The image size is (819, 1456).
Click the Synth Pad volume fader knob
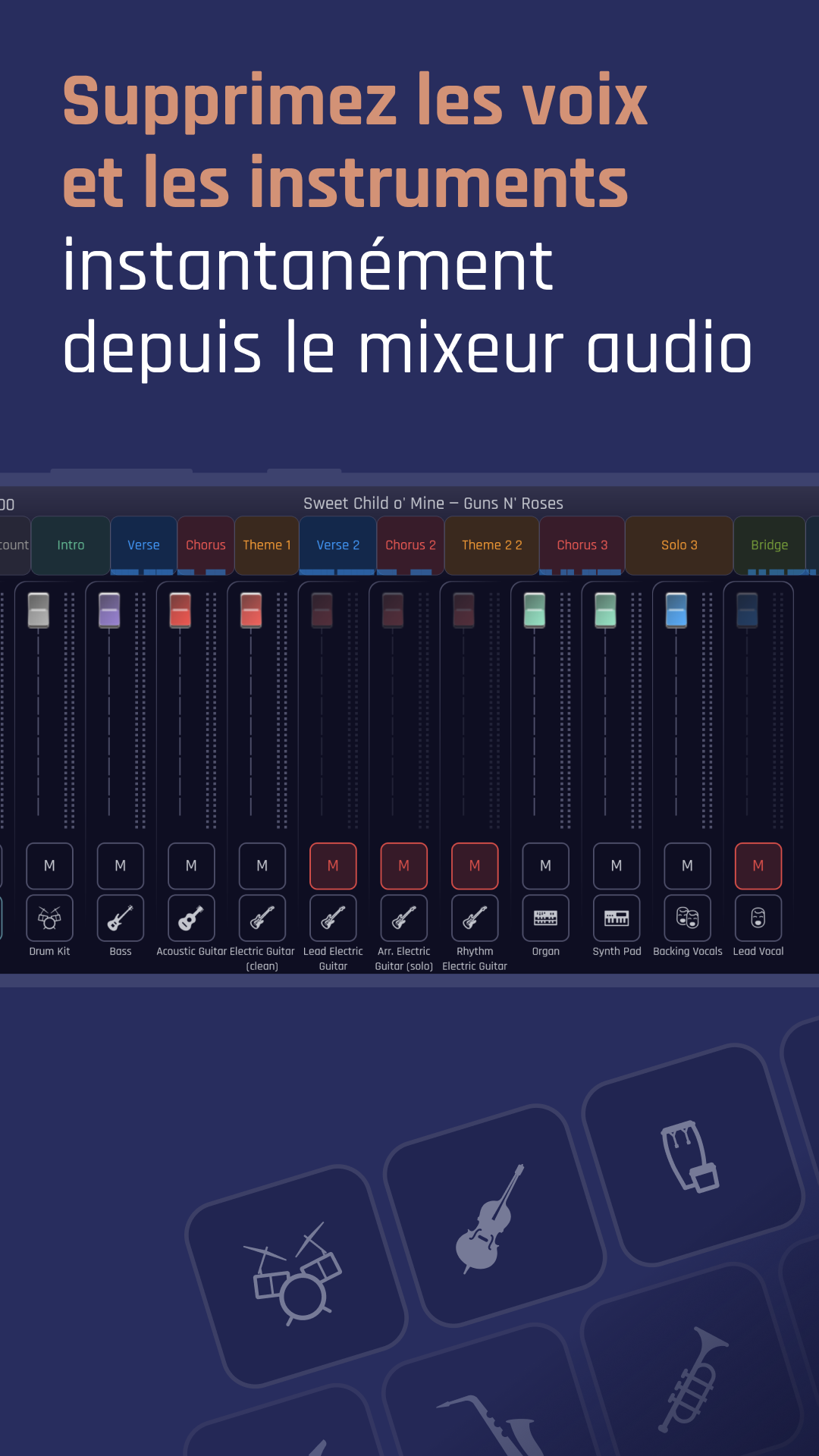[605, 610]
